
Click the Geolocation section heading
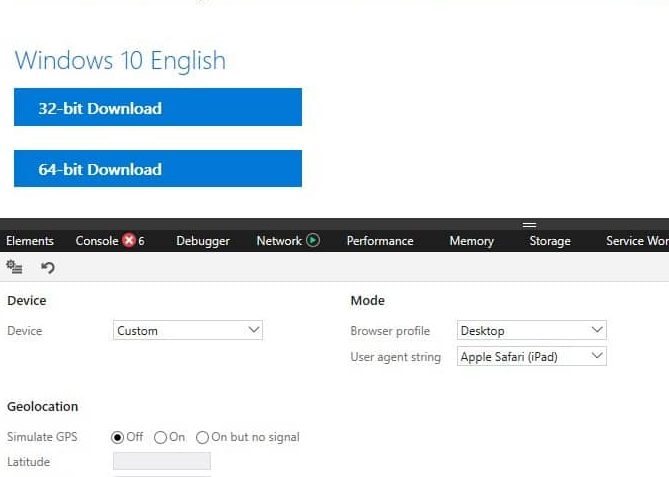pos(43,407)
